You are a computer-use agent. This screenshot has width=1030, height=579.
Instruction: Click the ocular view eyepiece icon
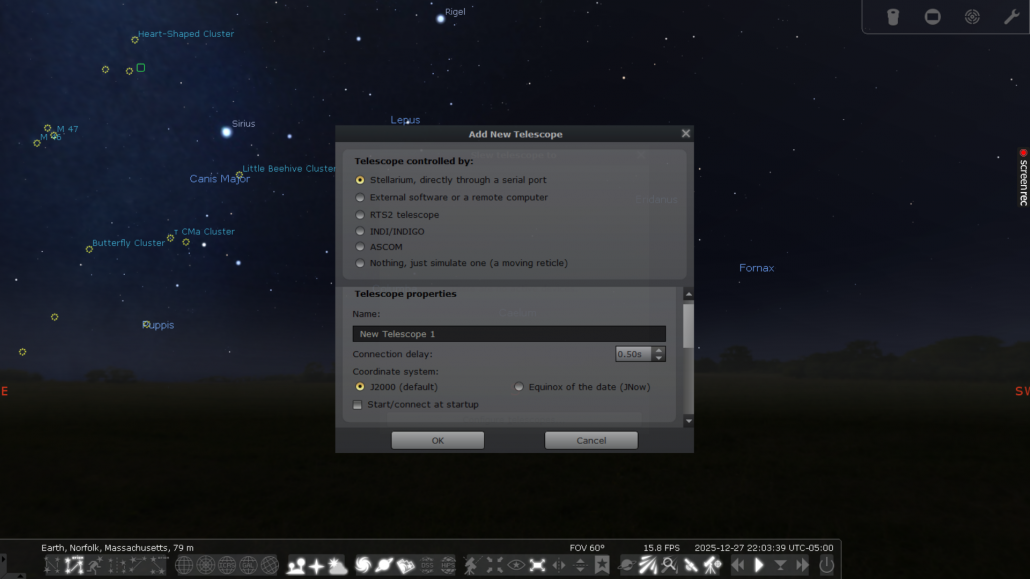(x=893, y=17)
